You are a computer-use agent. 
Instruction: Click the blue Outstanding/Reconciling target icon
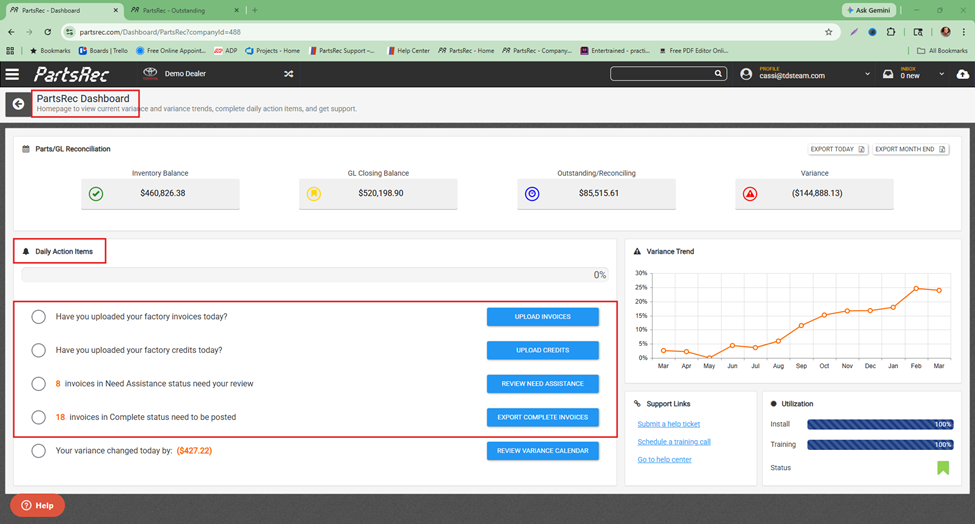[x=532, y=194]
